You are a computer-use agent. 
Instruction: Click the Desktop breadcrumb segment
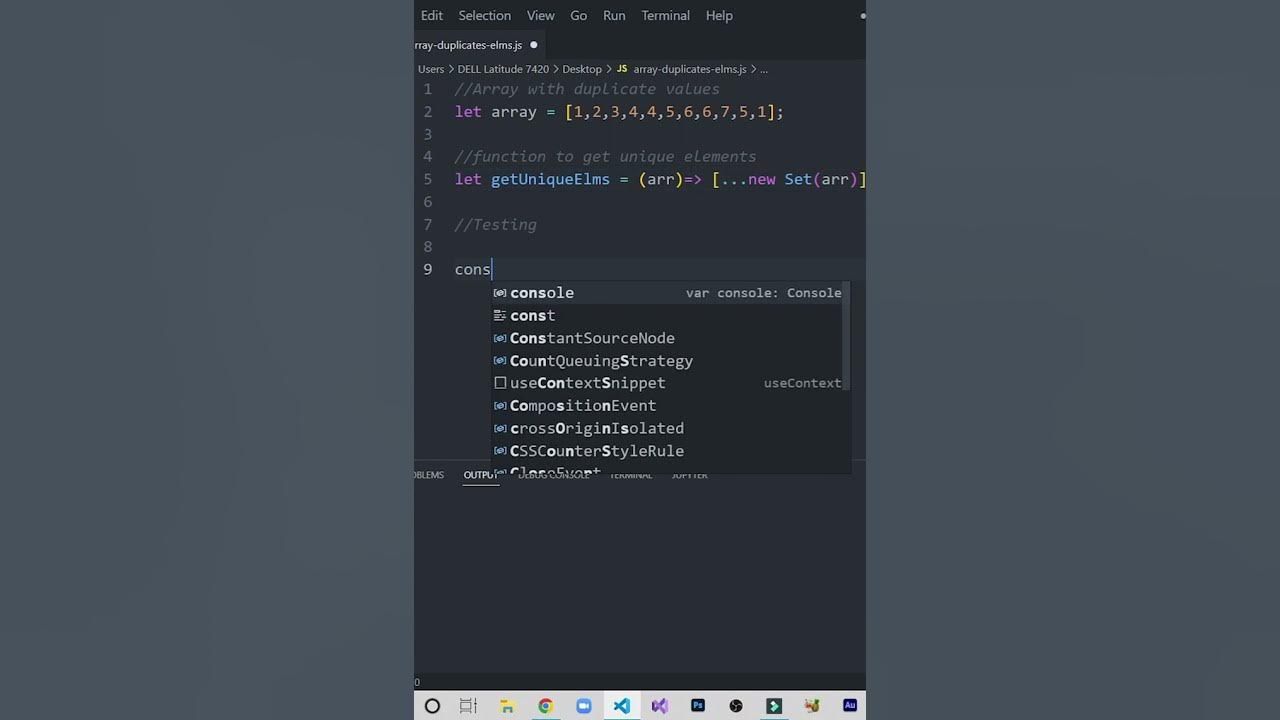click(x=582, y=69)
